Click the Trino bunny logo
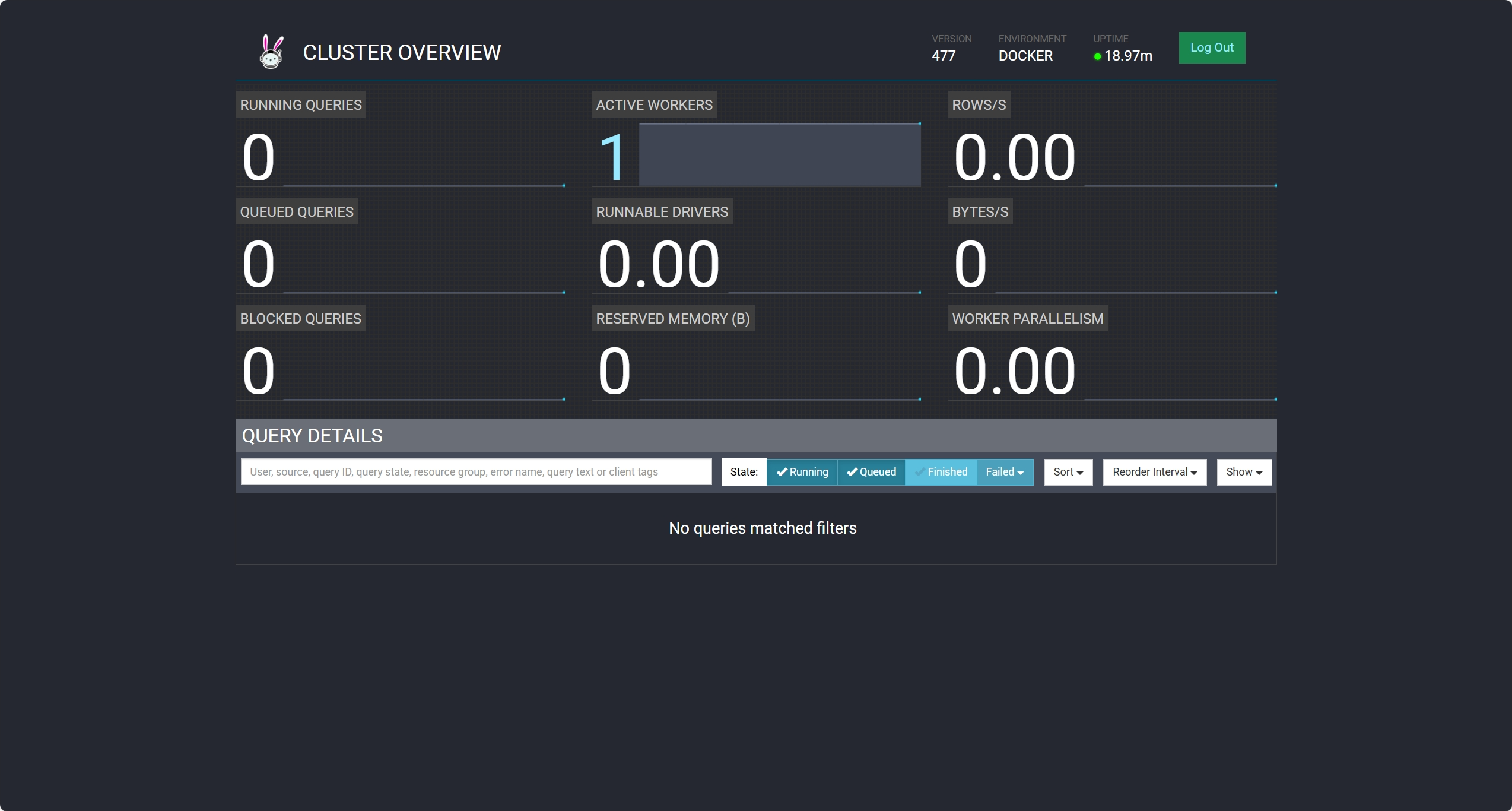 [271, 52]
